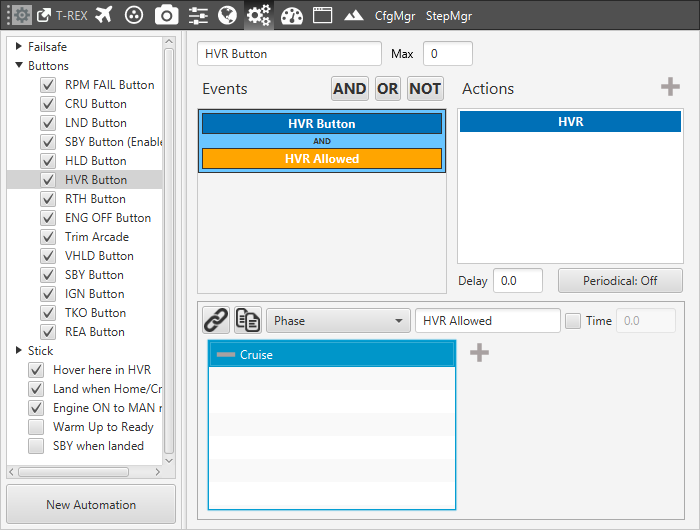Toggle the CRU Button checkbox
The height and width of the screenshot is (530, 700).
coord(48,104)
